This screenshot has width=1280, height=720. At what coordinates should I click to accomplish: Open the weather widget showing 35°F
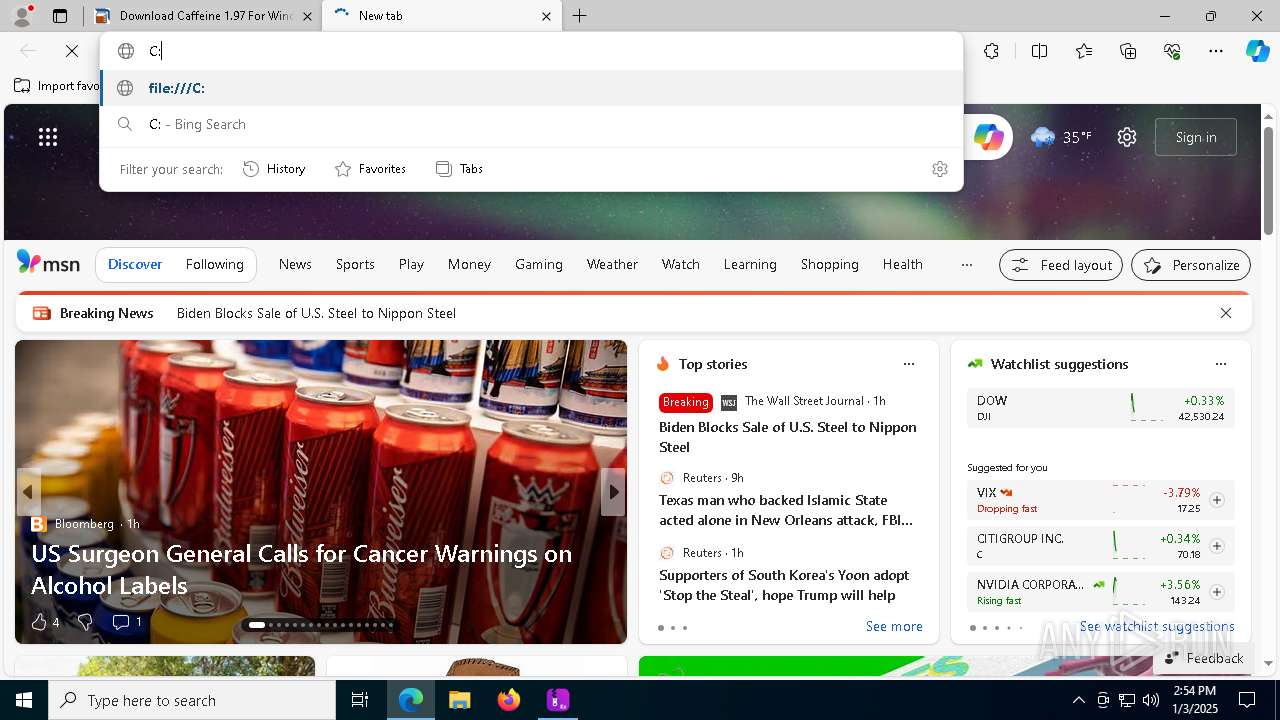pyautogui.click(x=1061, y=137)
